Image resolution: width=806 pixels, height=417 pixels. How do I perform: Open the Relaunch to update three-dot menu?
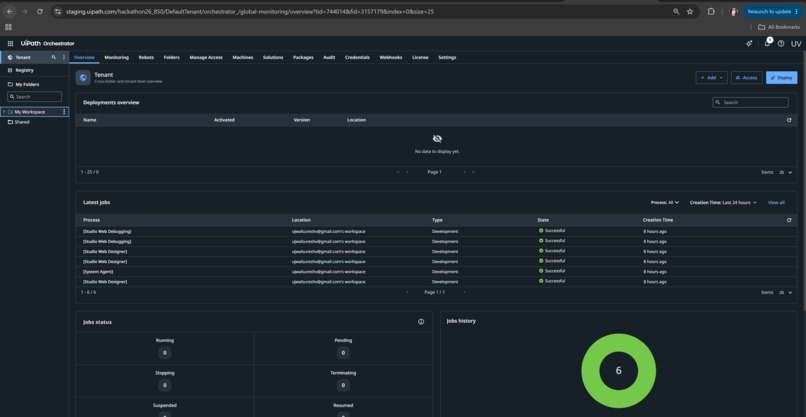(796, 11)
